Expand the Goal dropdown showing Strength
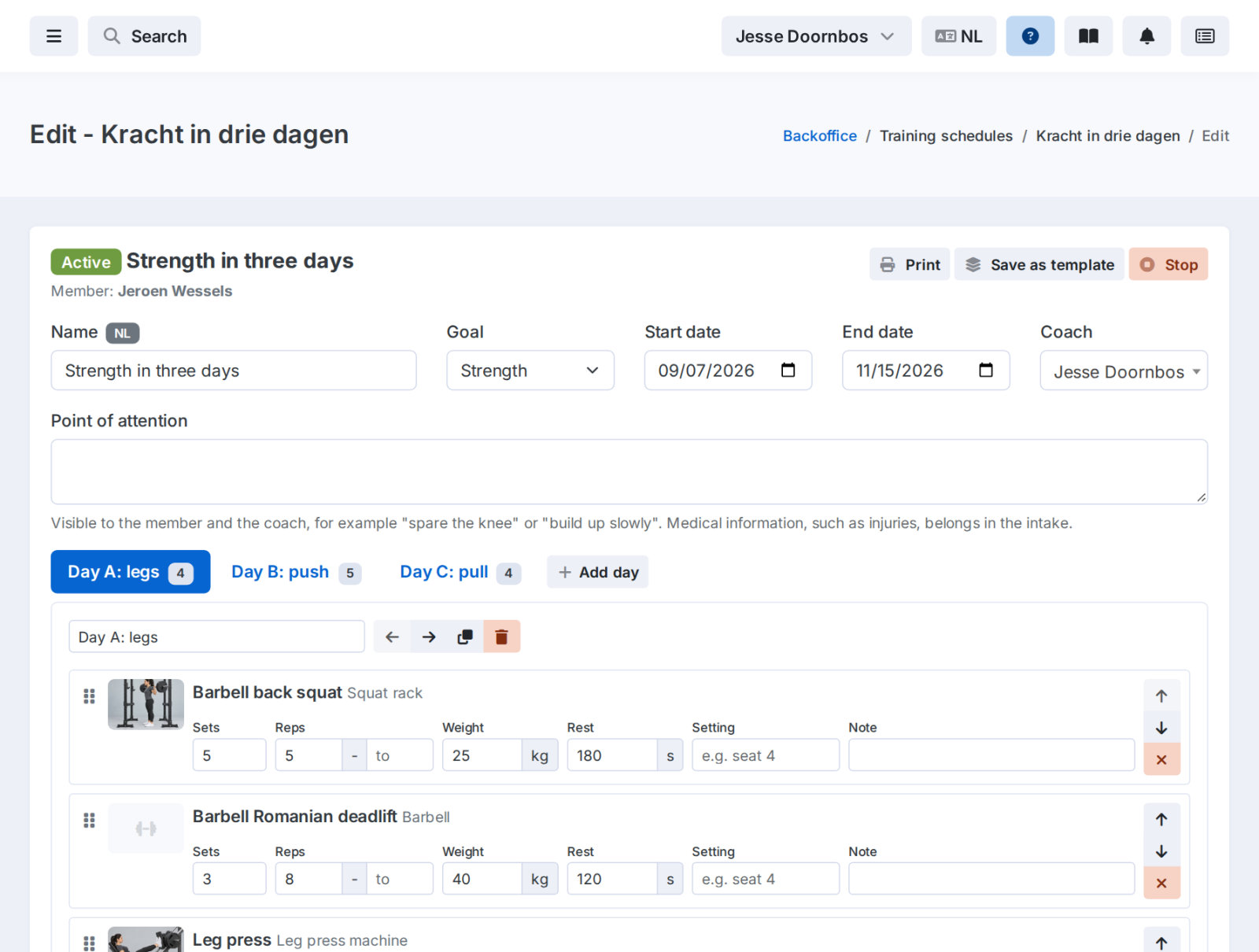 (530, 371)
